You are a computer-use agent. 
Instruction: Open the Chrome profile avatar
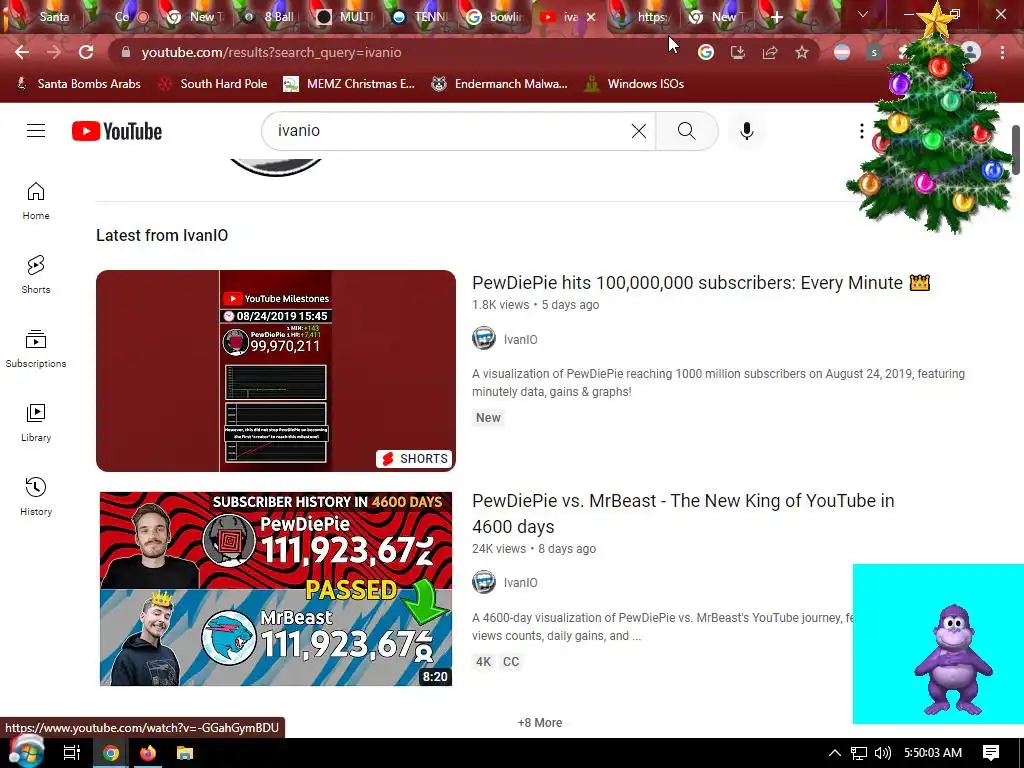click(x=971, y=52)
